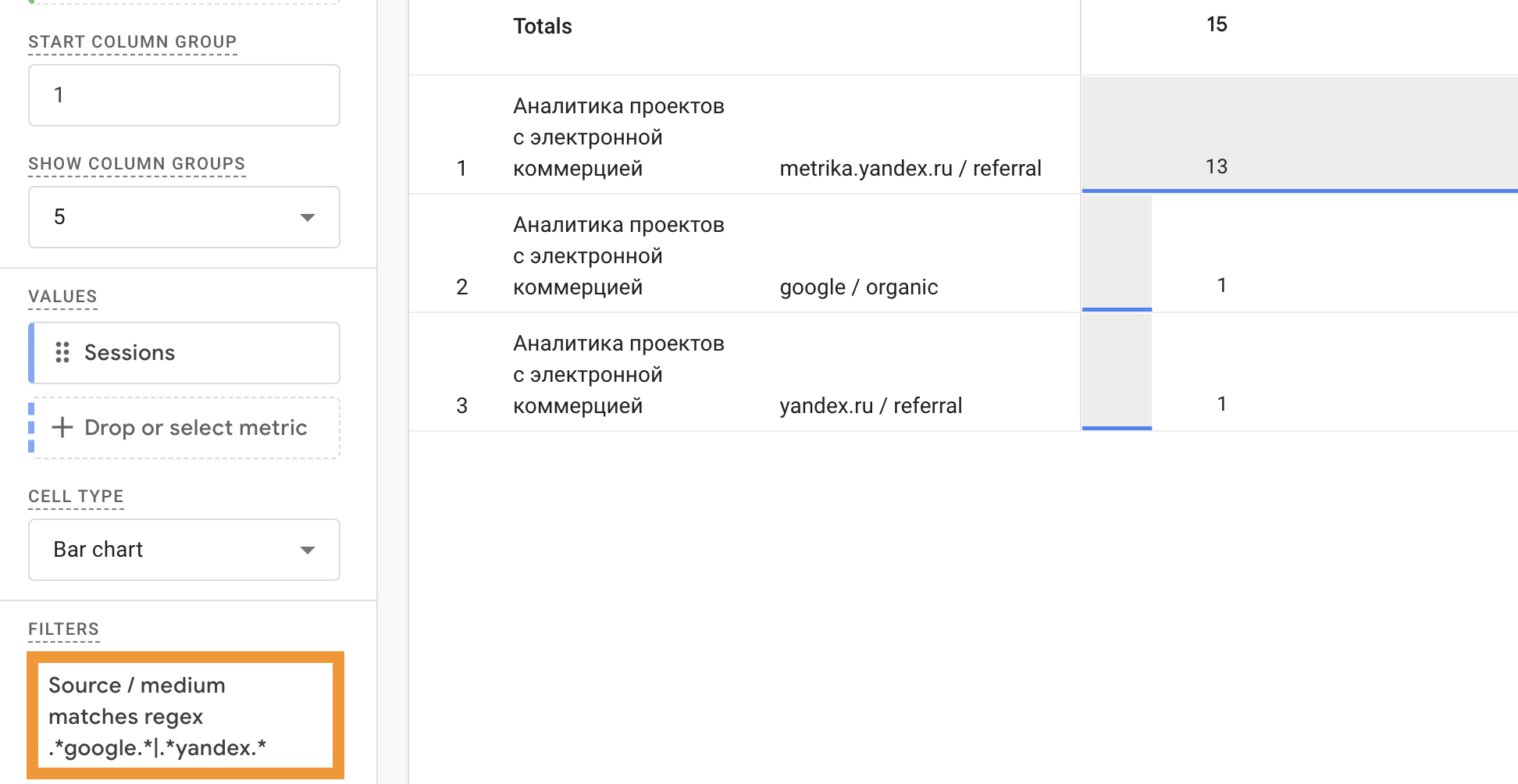Grab the Sessions metric drag handle
The image size is (1518, 784).
62,353
